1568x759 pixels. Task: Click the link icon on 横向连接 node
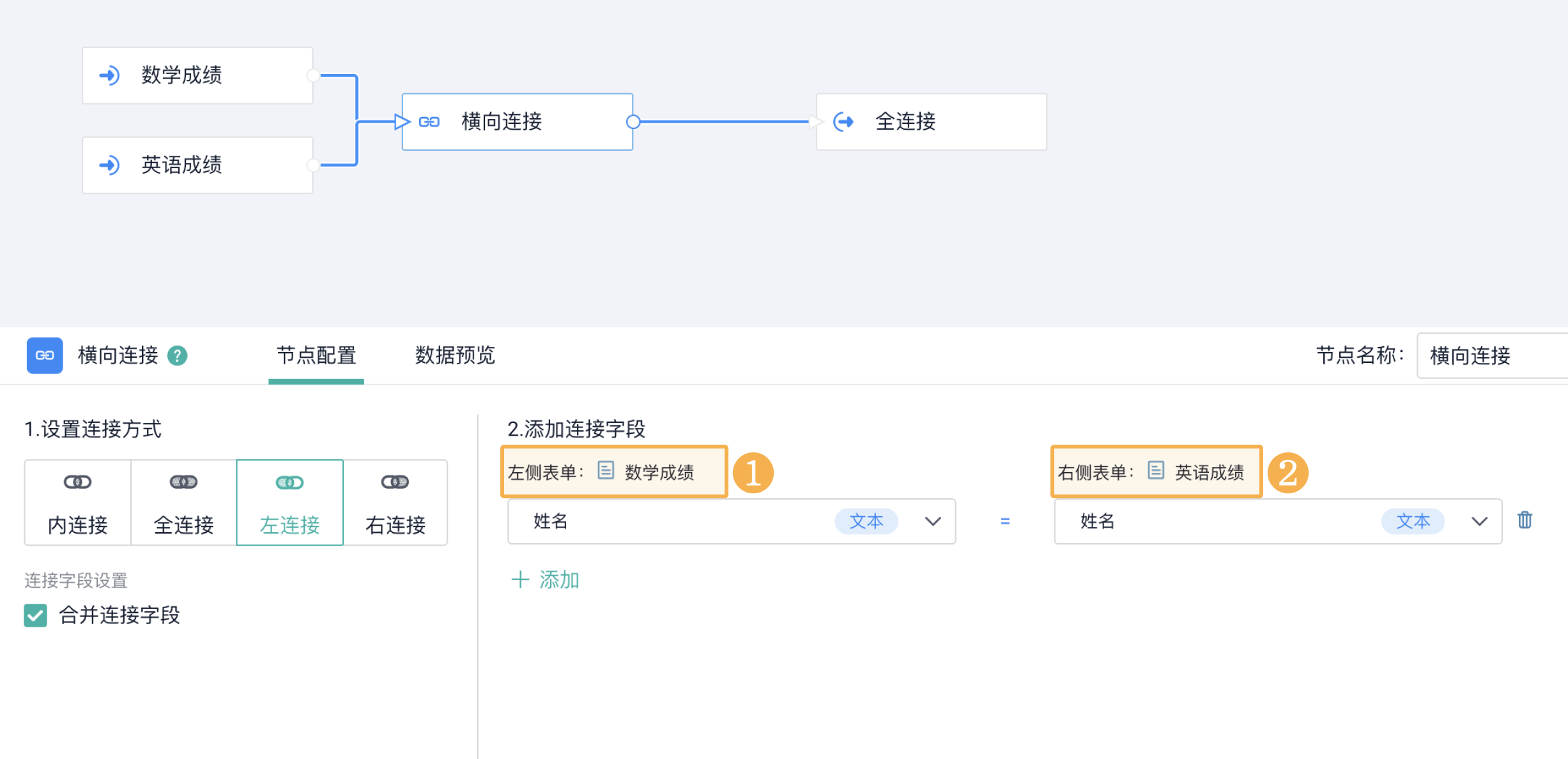[x=429, y=121]
